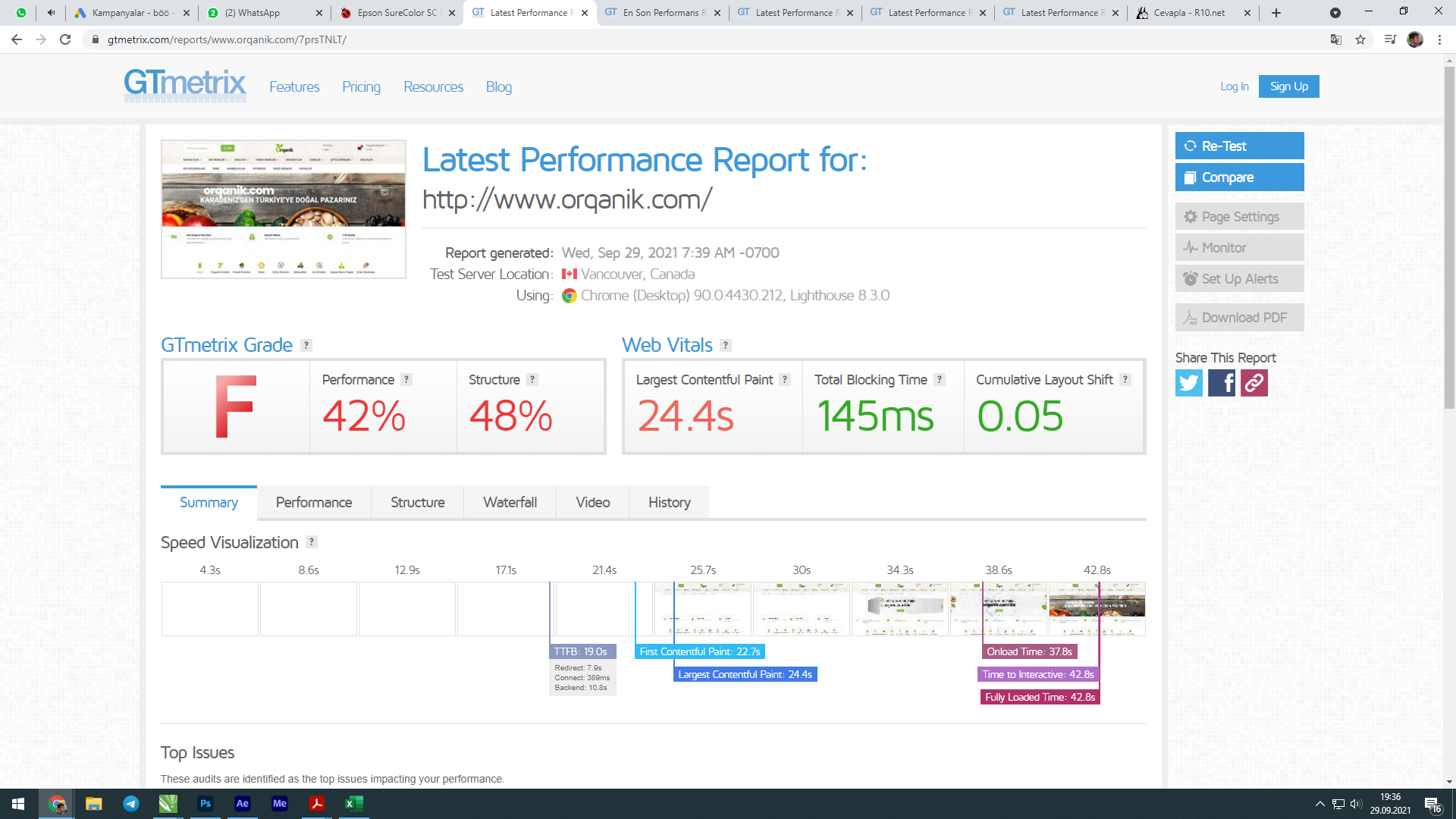Open Web Vitals help question mark
The height and width of the screenshot is (819, 1456).
point(726,345)
